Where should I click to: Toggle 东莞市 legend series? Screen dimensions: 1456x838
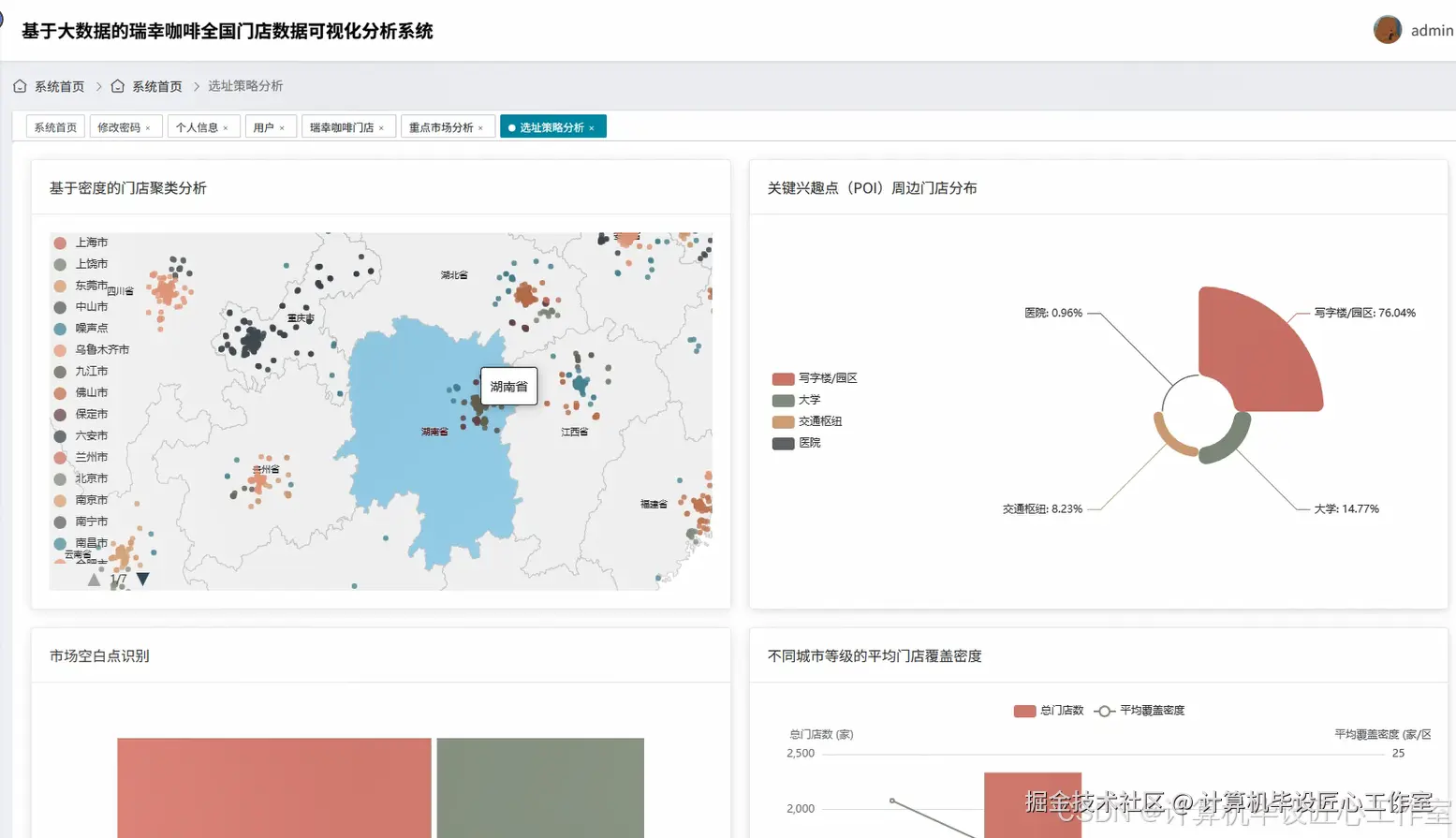pos(81,286)
